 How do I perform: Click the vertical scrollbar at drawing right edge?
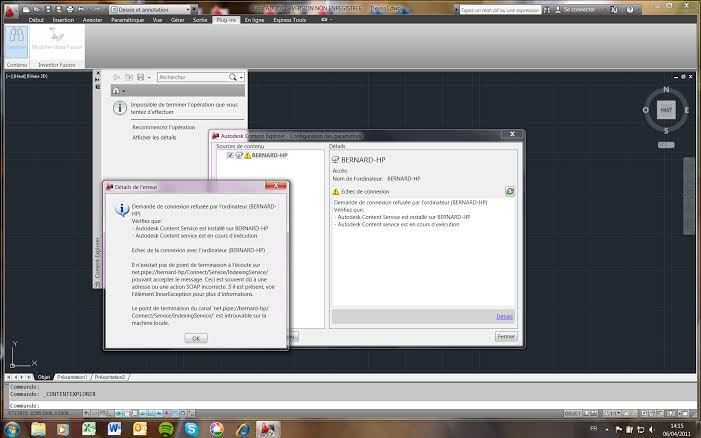click(x=689, y=196)
